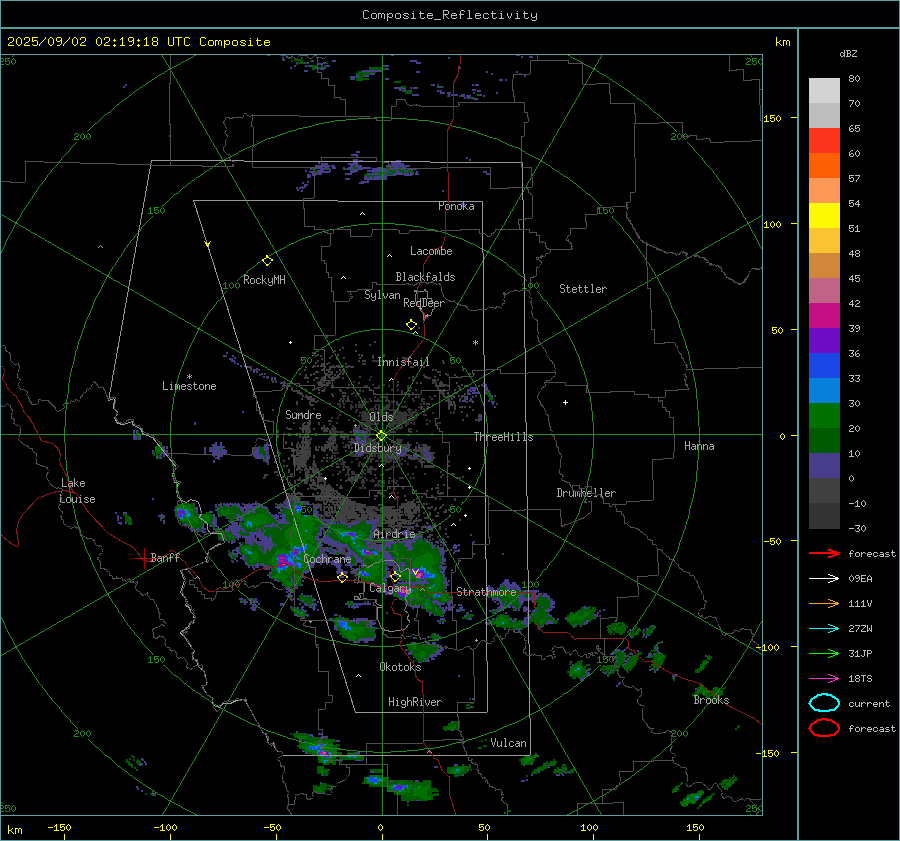Click the Lacombe city label
The image size is (900, 841).
[x=431, y=251]
